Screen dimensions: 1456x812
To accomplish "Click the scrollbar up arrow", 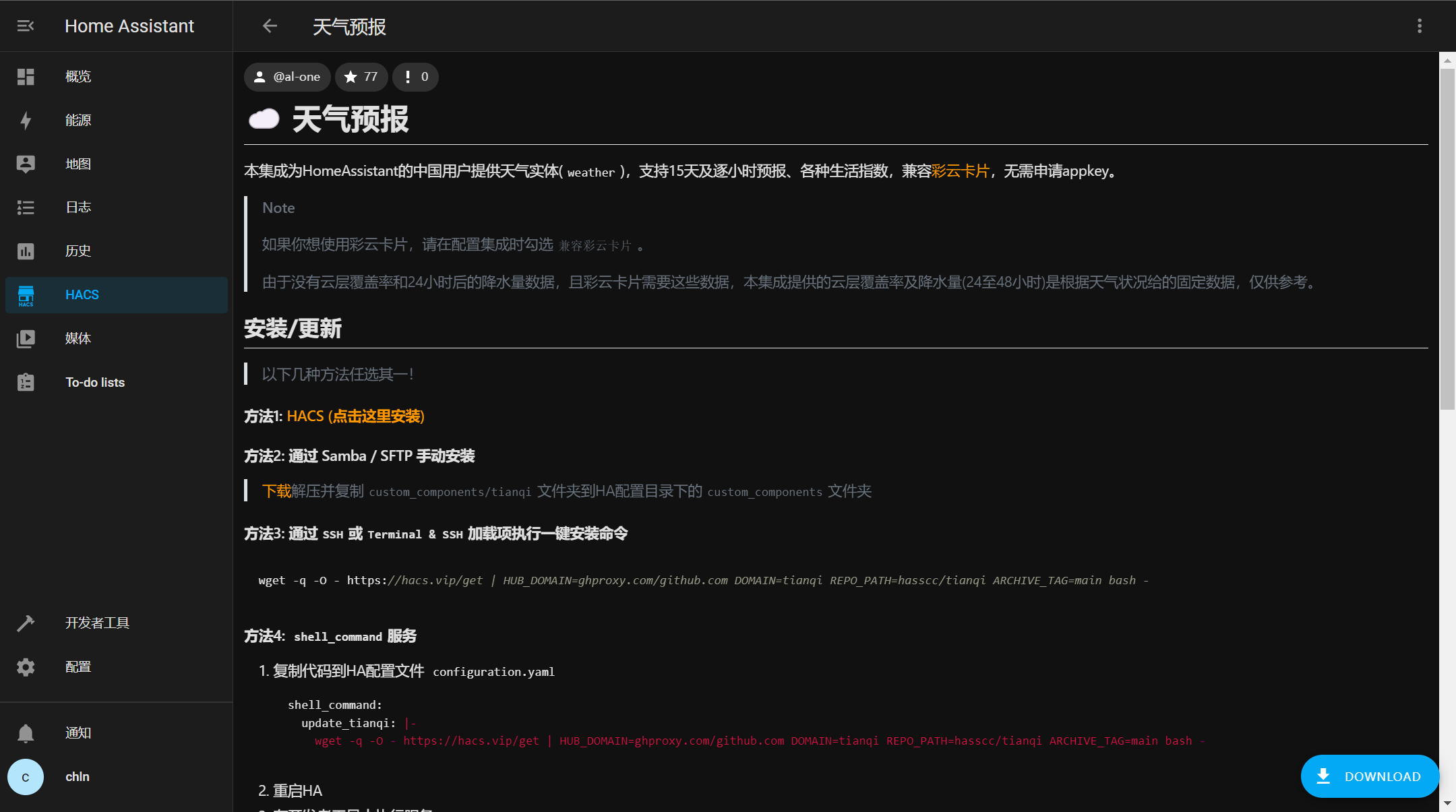I will [1447, 60].
